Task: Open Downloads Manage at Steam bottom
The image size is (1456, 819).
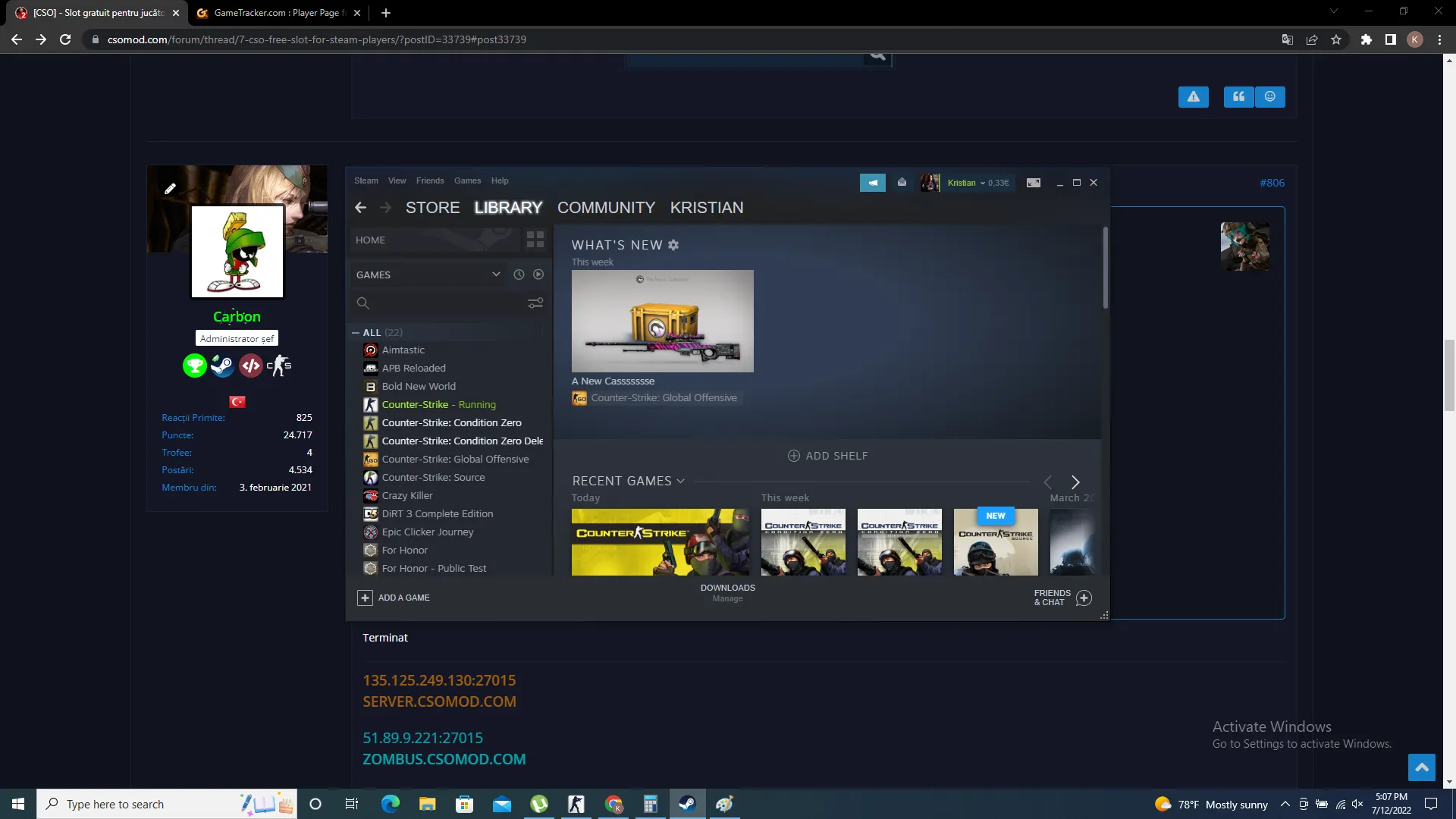Action: (728, 593)
